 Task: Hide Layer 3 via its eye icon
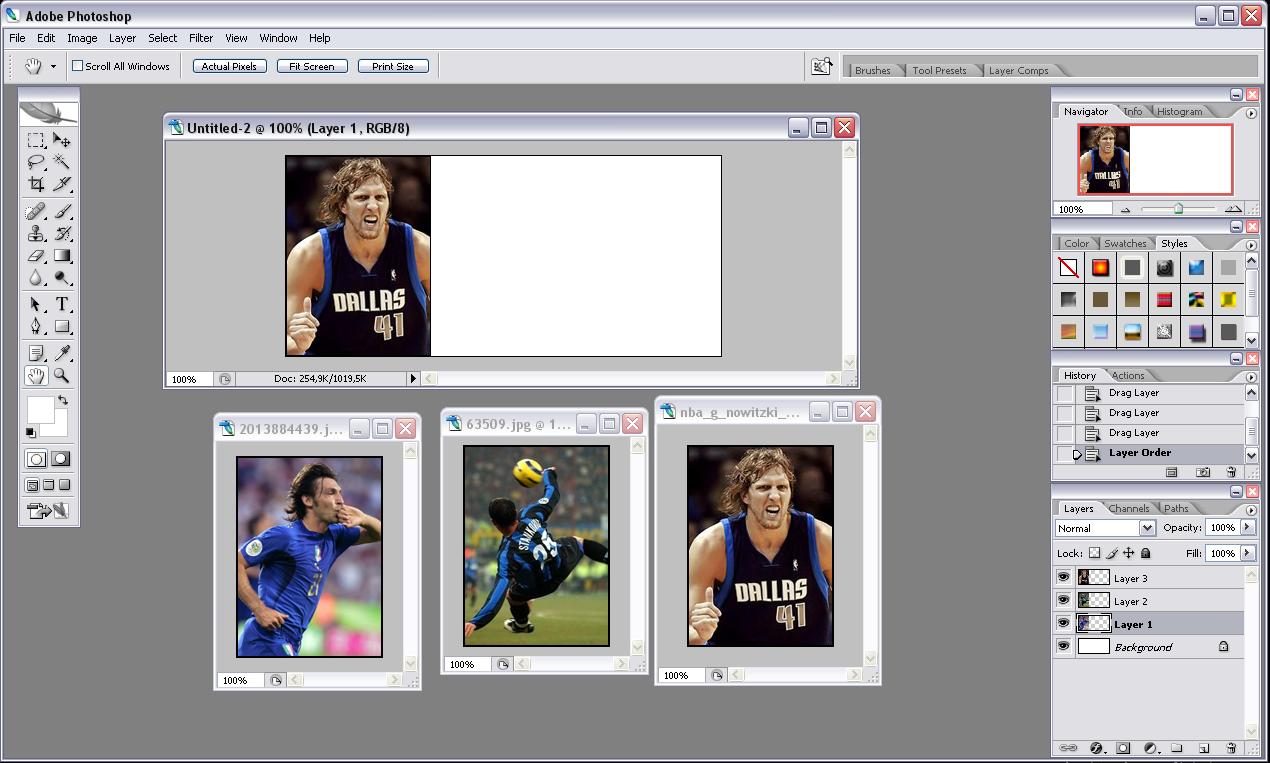point(1063,578)
